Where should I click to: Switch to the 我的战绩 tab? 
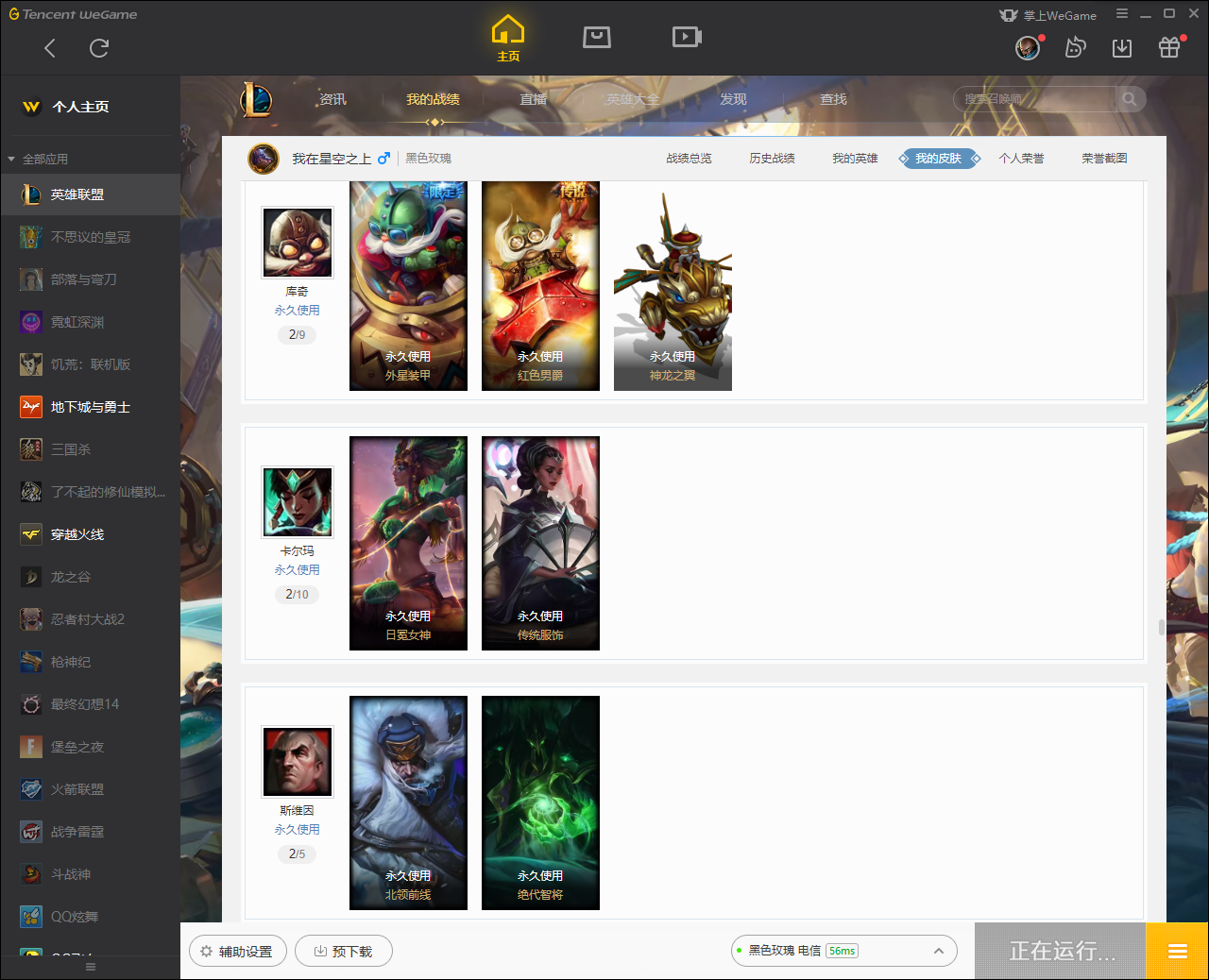(x=433, y=99)
